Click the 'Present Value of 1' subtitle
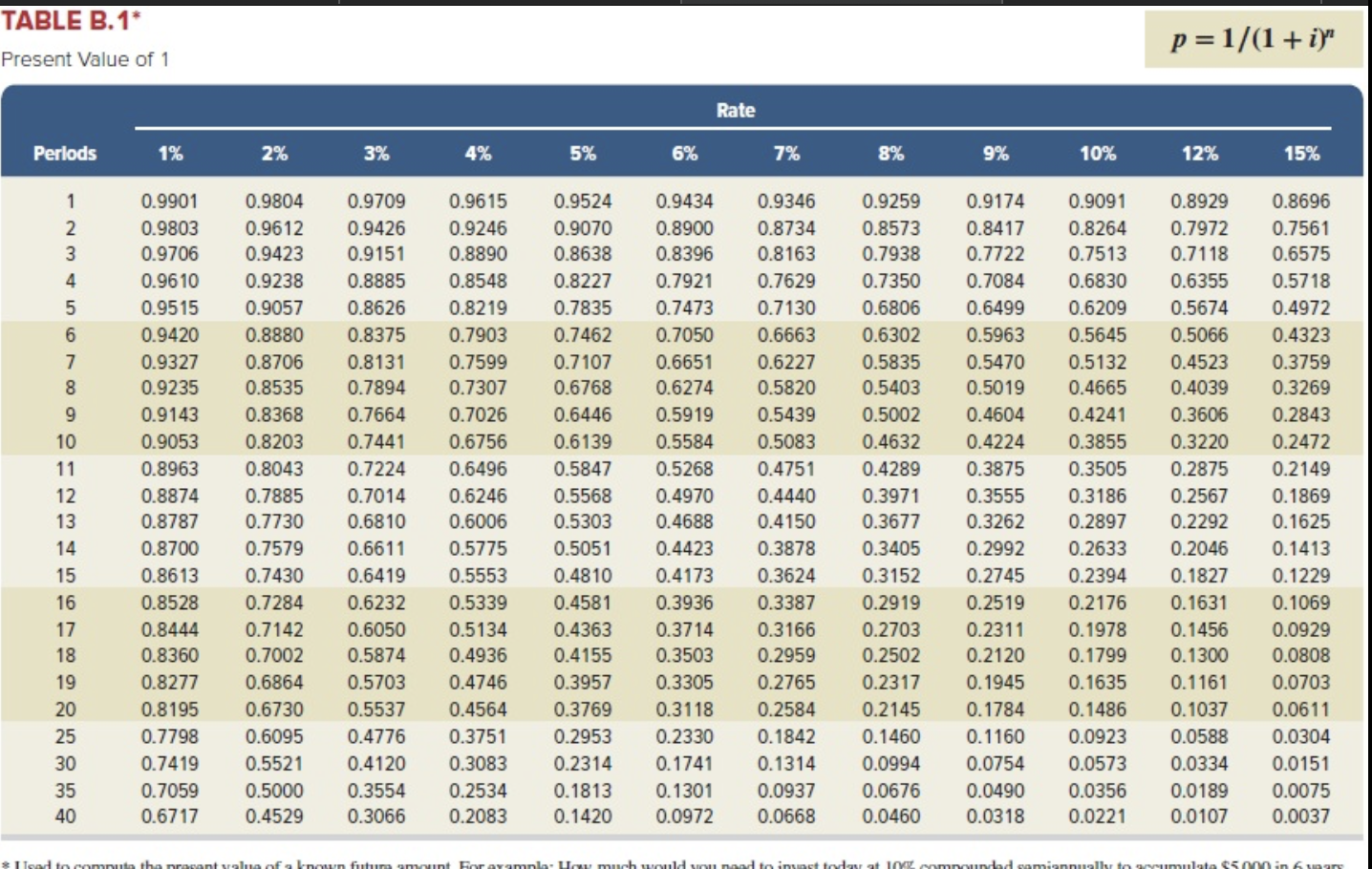 (x=85, y=59)
